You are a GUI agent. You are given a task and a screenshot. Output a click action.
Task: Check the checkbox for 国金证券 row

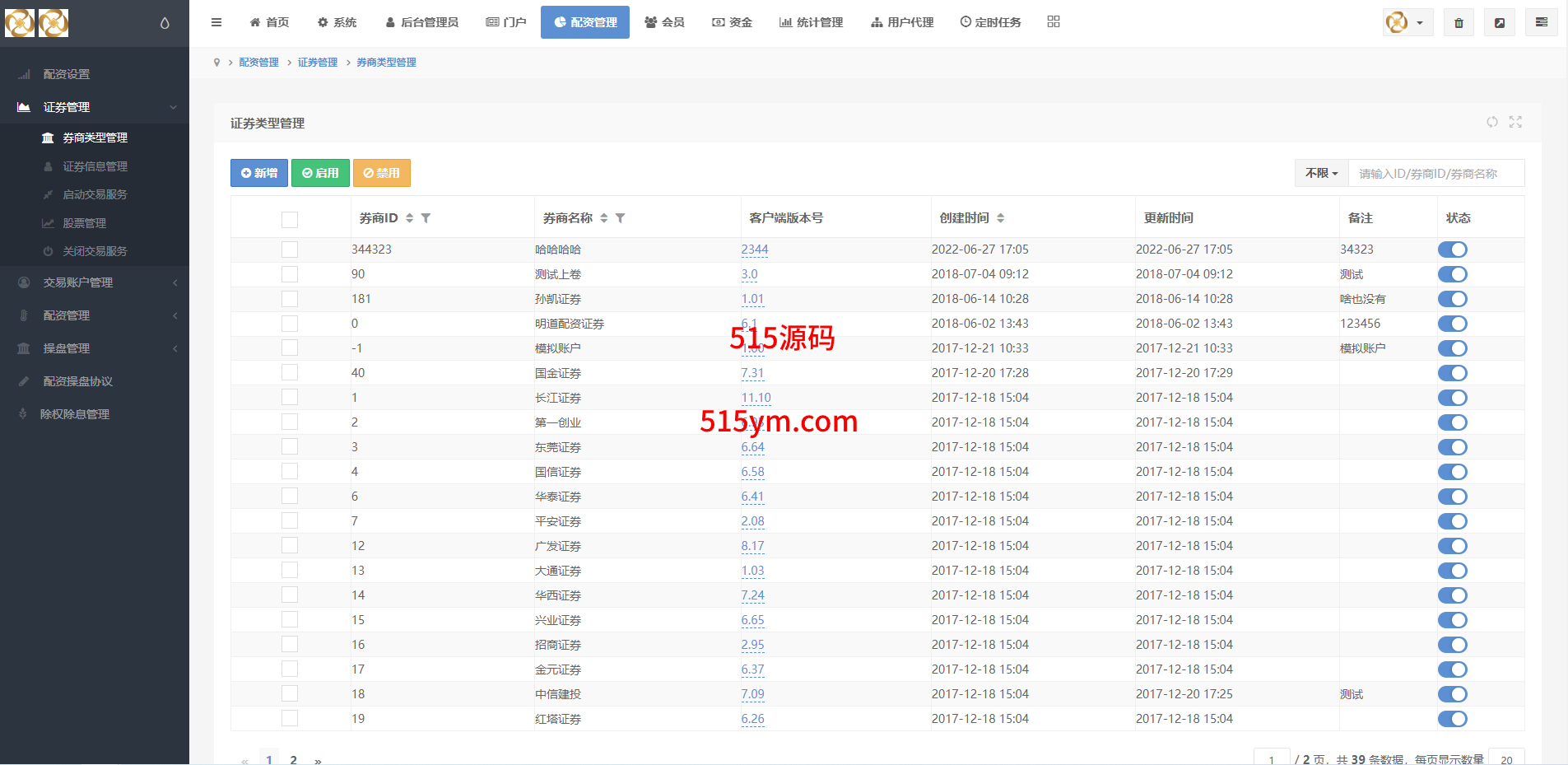tap(290, 373)
